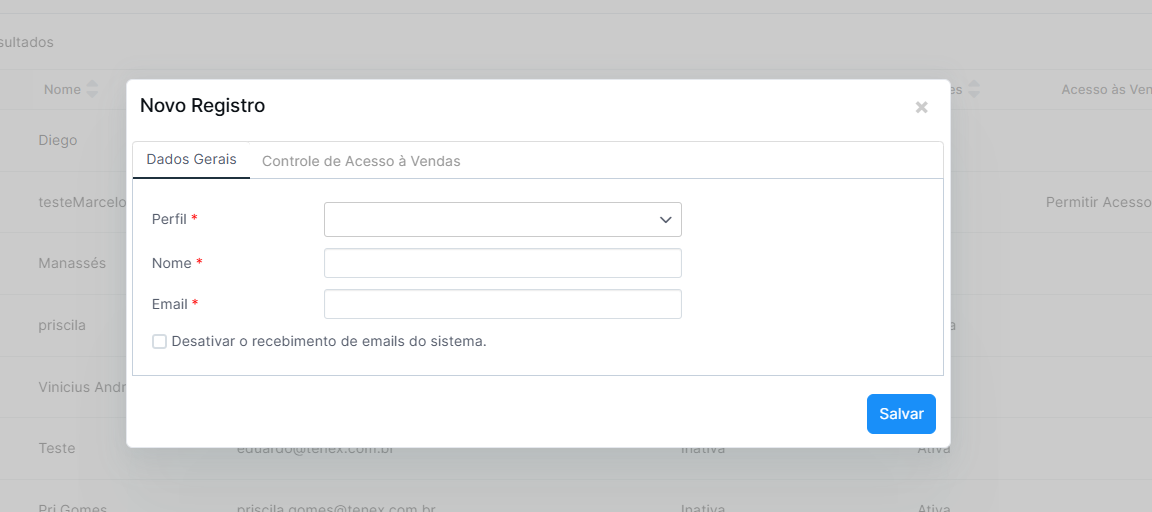Click the Manassés user row
This screenshot has width=1152, height=512.
72,263
